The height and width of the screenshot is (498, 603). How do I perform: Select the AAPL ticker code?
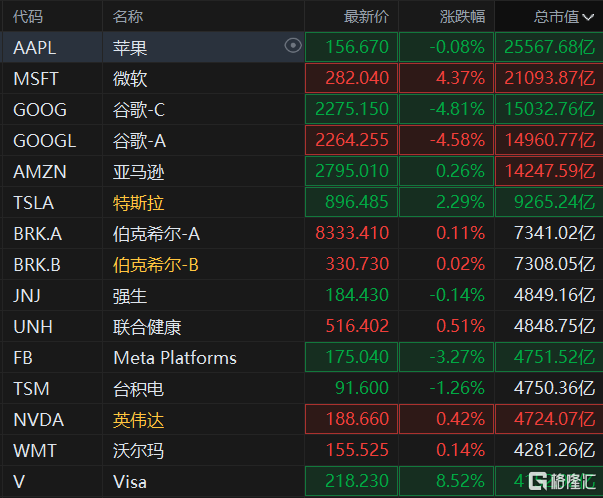[x=35, y=48]
